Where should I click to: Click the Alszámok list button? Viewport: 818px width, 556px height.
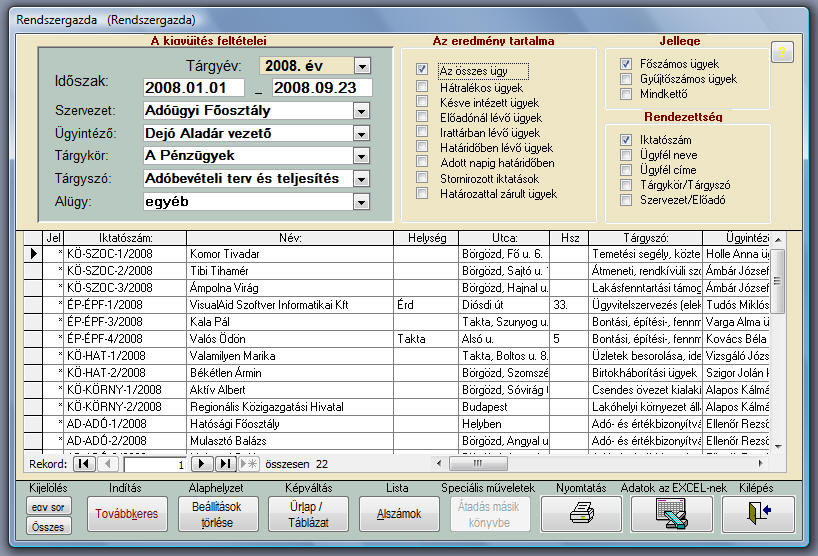coord(399,514)
